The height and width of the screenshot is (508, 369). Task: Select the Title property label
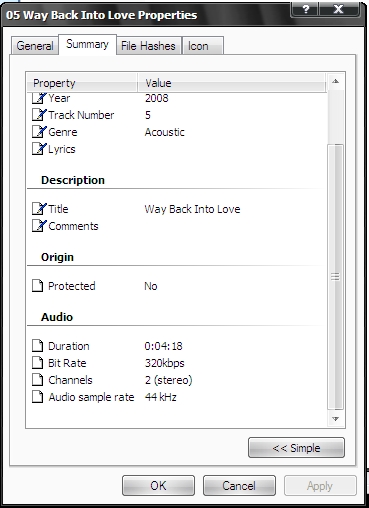click(x=58, y=209)
